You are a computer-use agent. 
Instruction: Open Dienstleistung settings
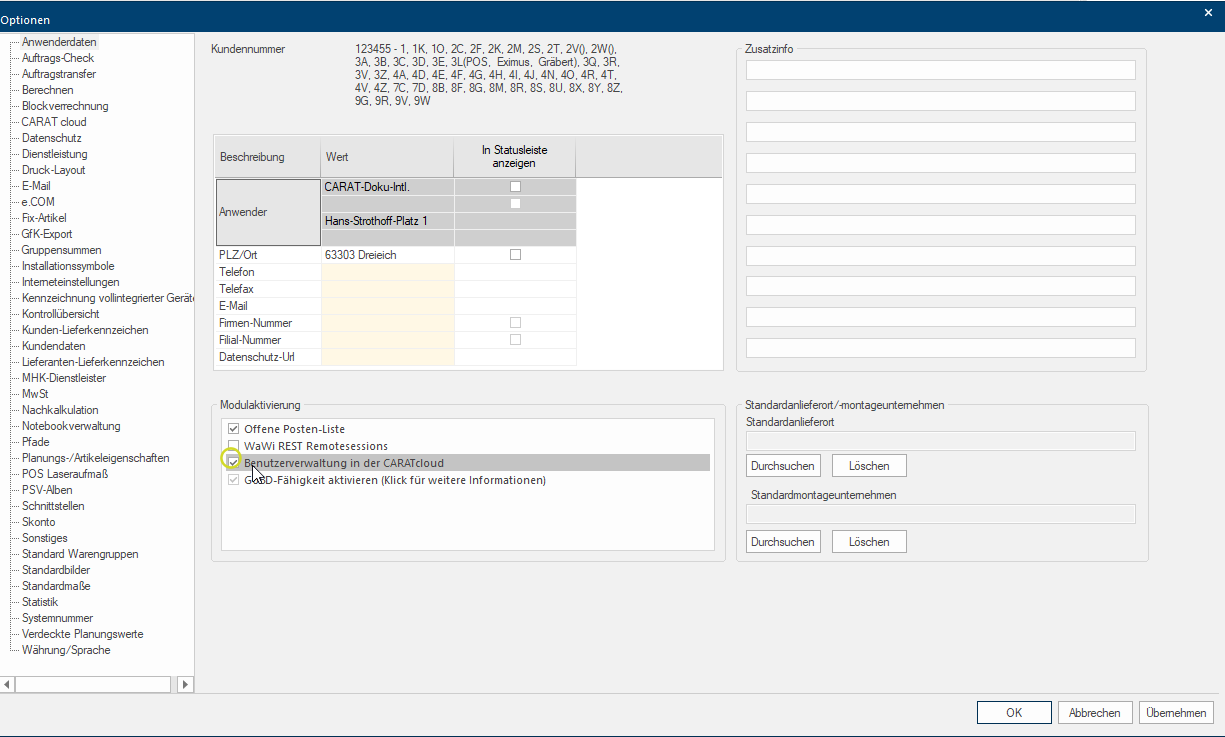(55, 154)
